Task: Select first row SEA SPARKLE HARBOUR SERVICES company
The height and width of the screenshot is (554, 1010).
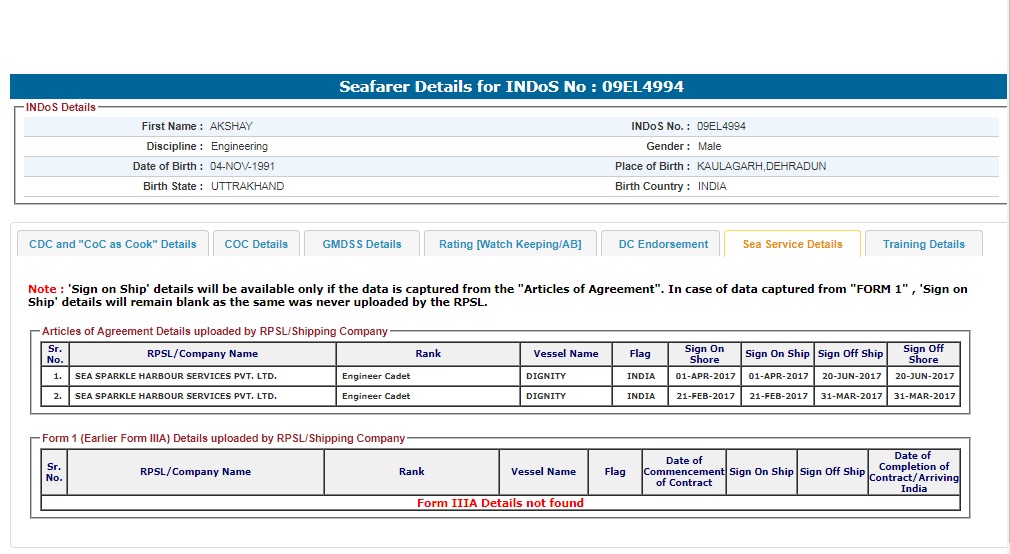Action: click(x=176, y=376)
